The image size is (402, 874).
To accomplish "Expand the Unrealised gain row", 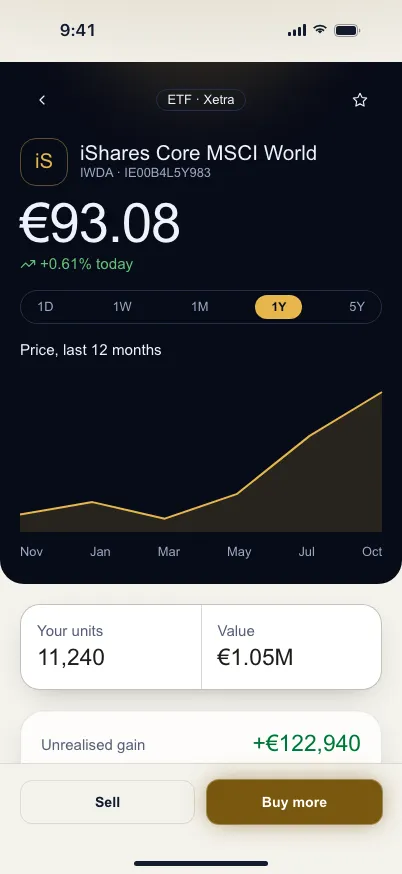I will (x=201, y=744).
